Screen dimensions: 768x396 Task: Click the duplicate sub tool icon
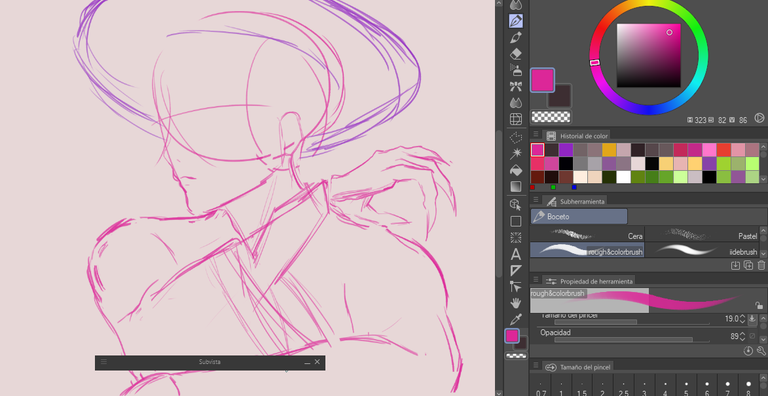tap(748, 266)
